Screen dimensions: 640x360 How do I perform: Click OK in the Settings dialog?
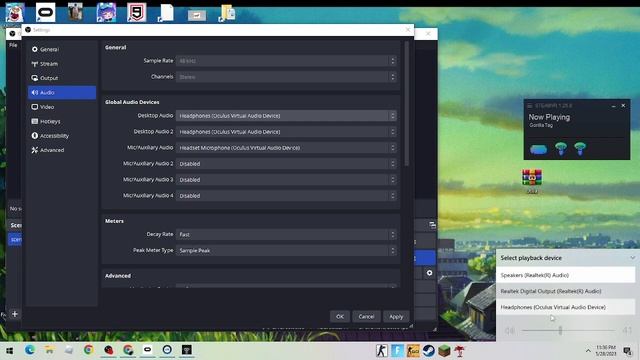click(x=340, y=317)
